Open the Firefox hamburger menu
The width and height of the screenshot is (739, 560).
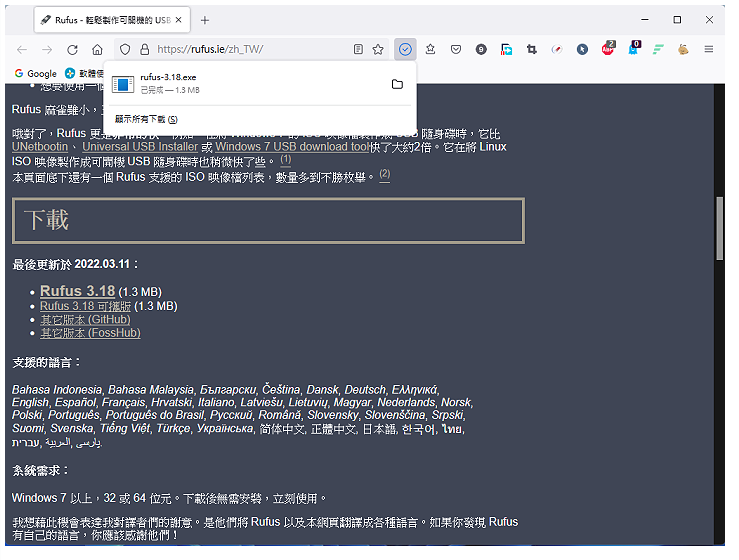[708, 49]
